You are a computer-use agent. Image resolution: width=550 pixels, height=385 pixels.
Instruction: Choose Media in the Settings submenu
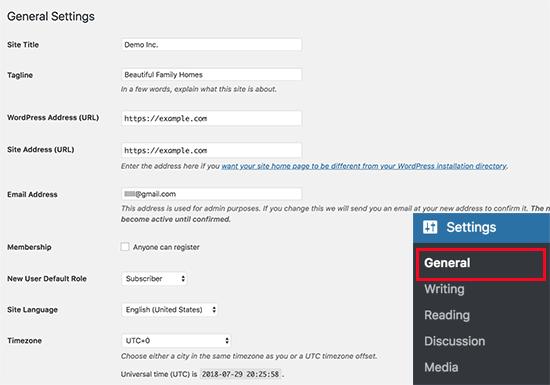[441, 367]
